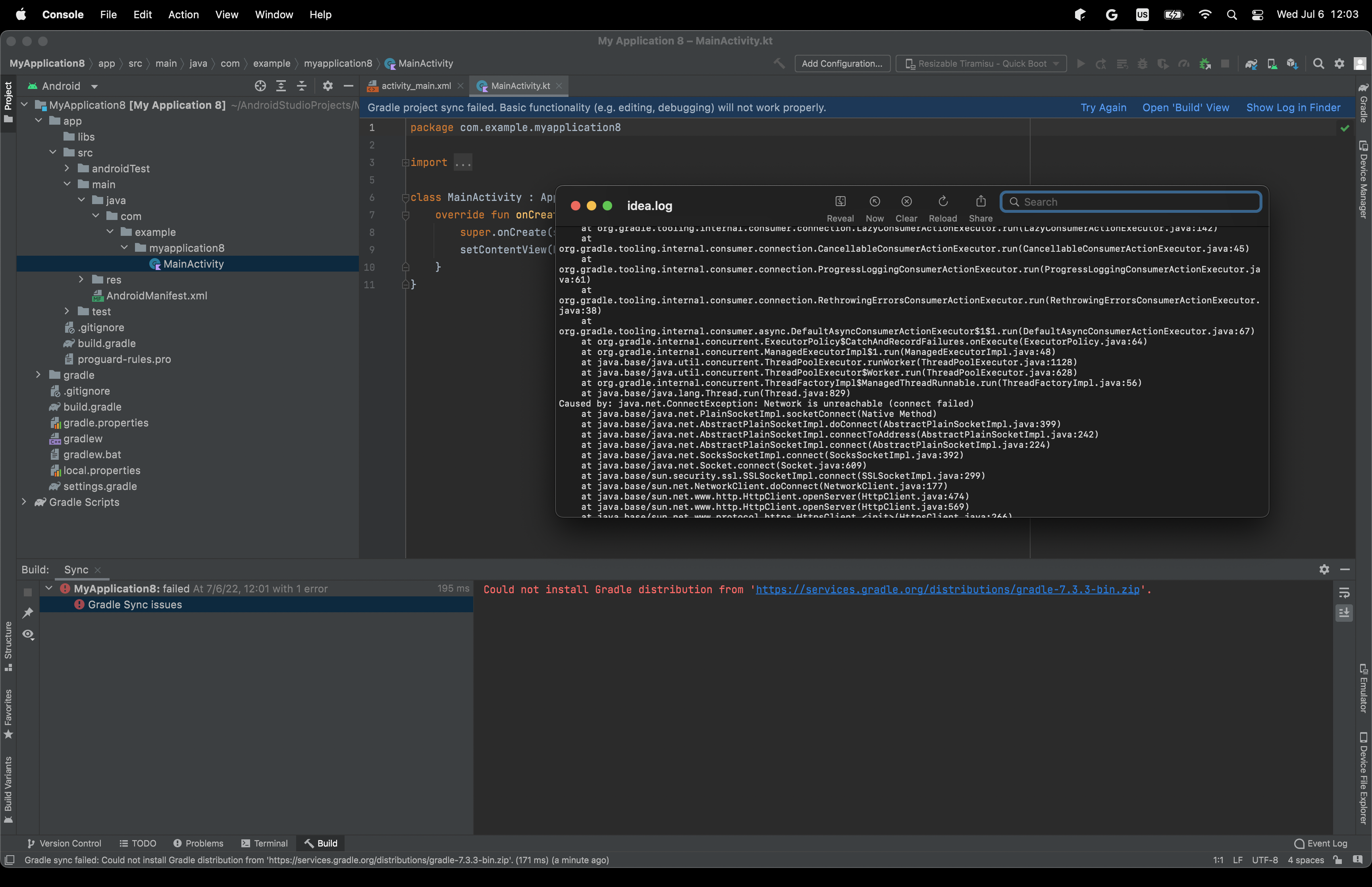Reload the idea.log file
Viewport: 1372px width, 887px height.
942,202
